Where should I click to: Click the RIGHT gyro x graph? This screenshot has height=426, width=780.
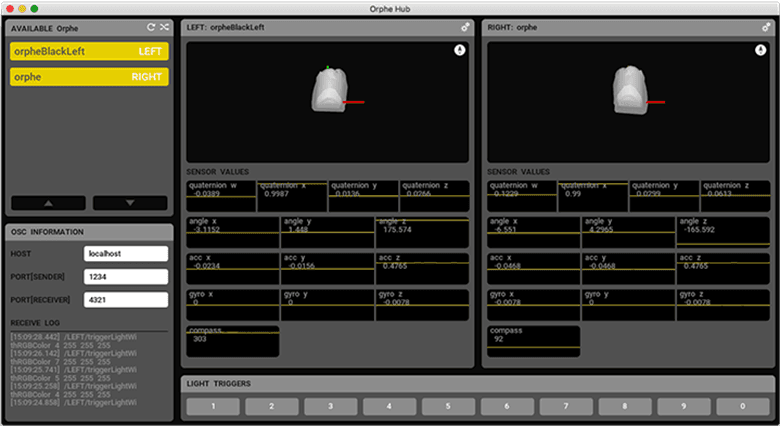point(534,305)
